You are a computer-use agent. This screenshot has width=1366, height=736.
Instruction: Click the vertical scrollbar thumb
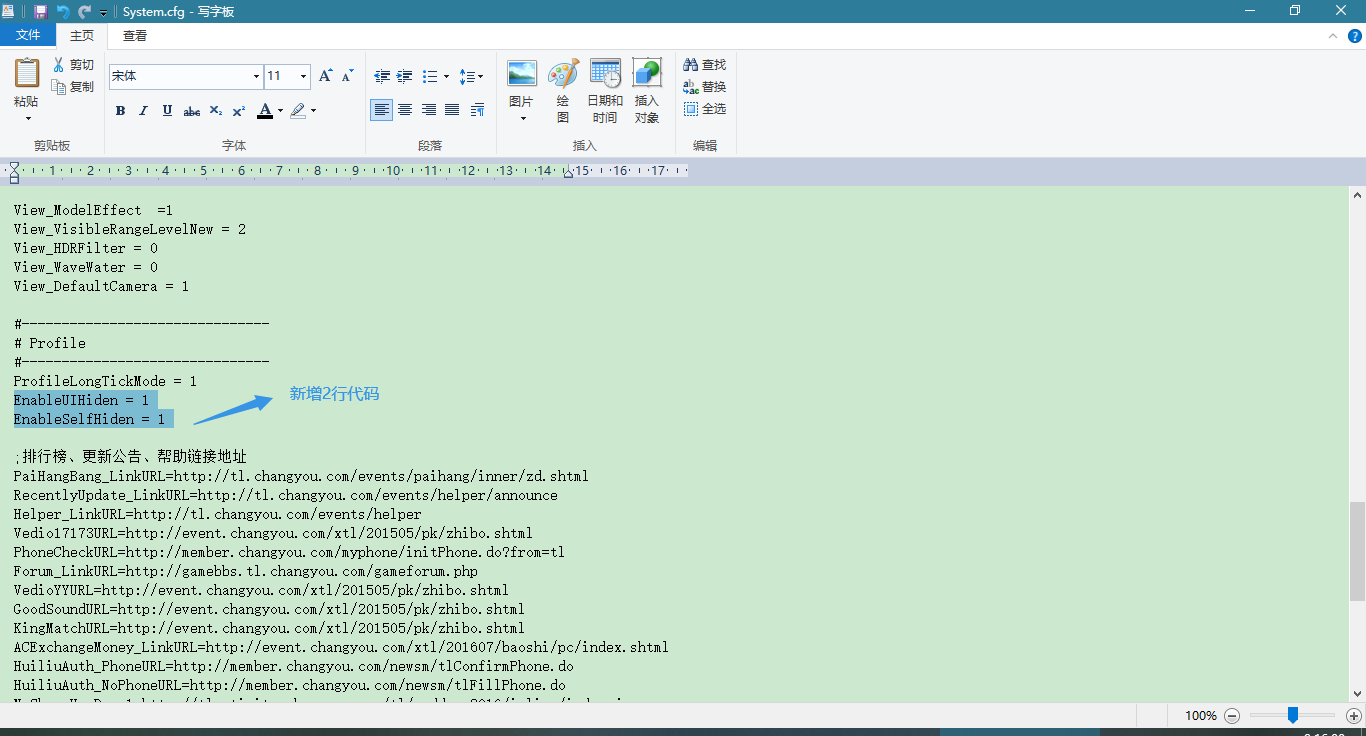1357,551
